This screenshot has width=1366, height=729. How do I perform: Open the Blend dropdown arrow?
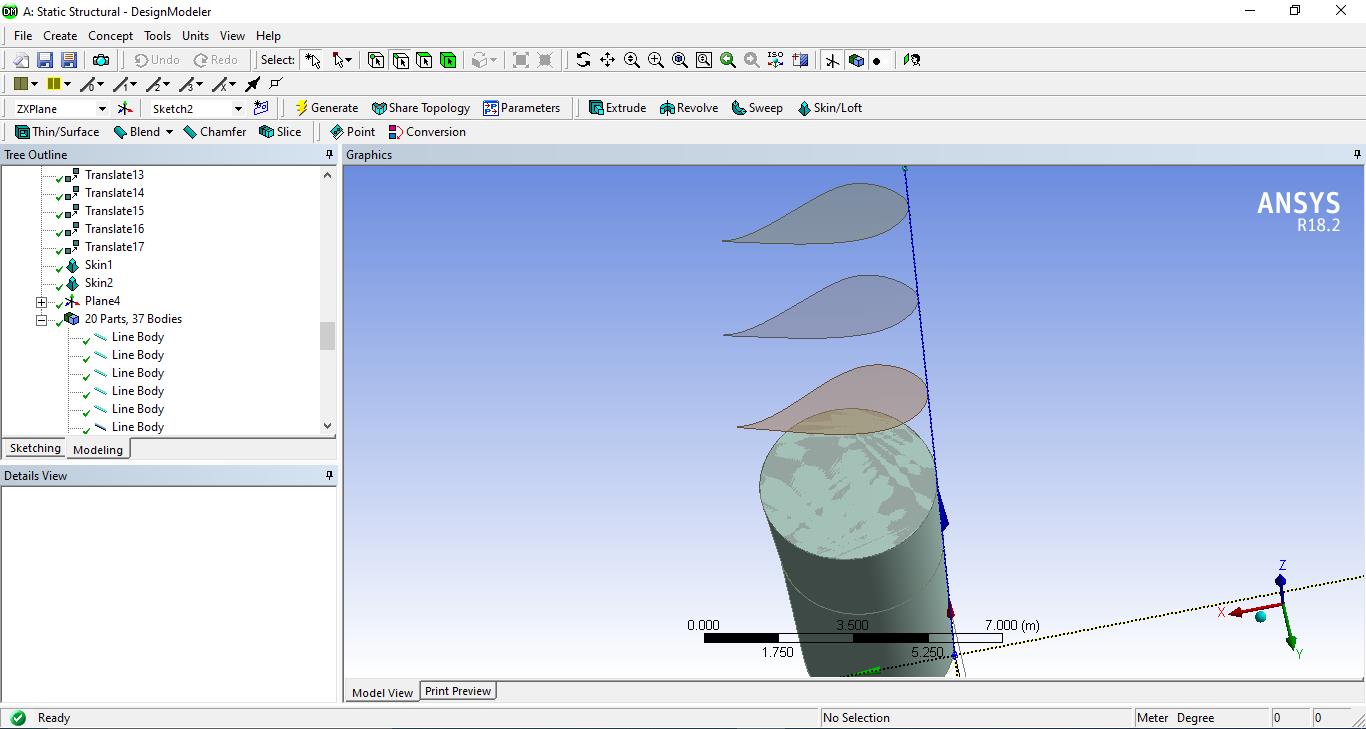coord(168,131)
